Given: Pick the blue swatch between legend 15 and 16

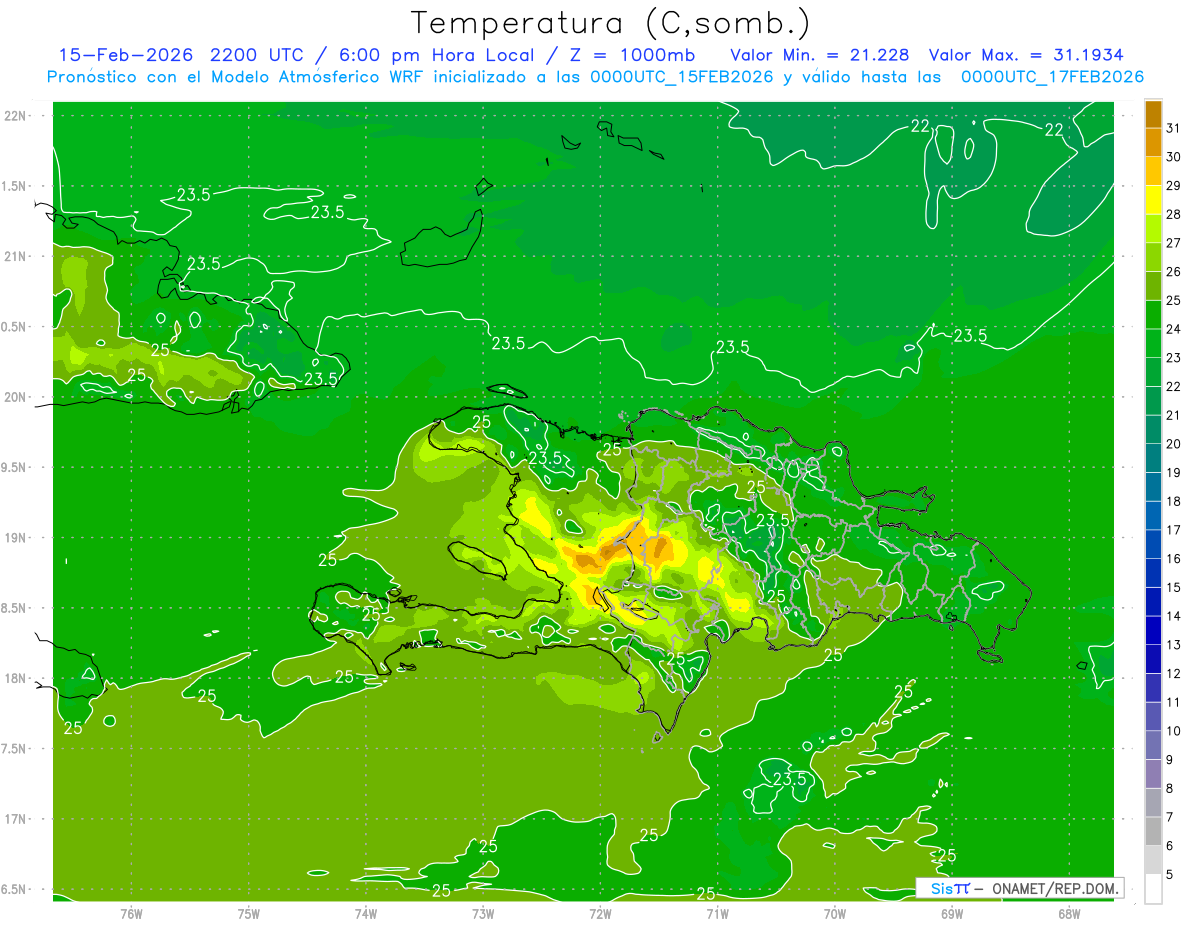Looking at the screenshot, I should pyautogui.click(x=1153, y=573).
